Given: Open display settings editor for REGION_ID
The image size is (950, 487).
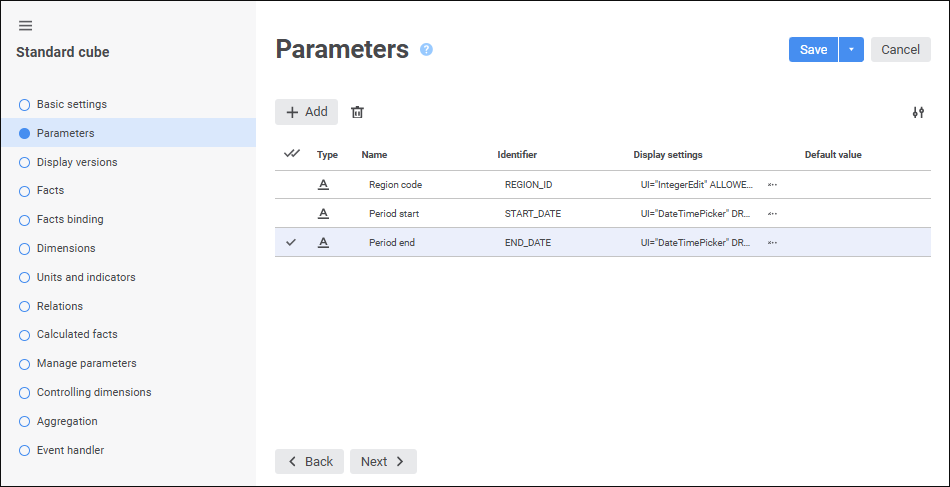Looking at the screenshot, I should (772, 185).
